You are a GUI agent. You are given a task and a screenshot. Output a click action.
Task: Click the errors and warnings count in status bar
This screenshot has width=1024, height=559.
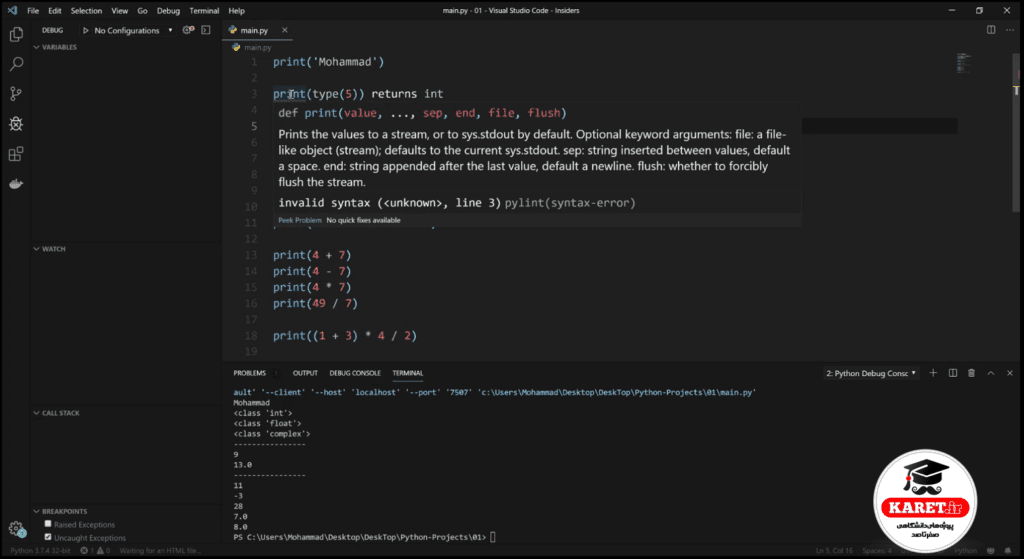(x=95, y=551)
